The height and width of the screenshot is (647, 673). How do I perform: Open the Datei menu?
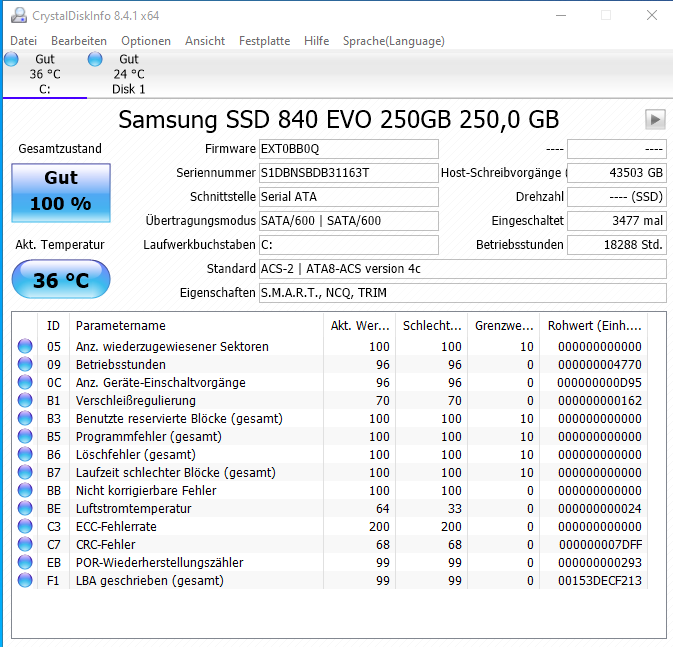tap(23, 41)
